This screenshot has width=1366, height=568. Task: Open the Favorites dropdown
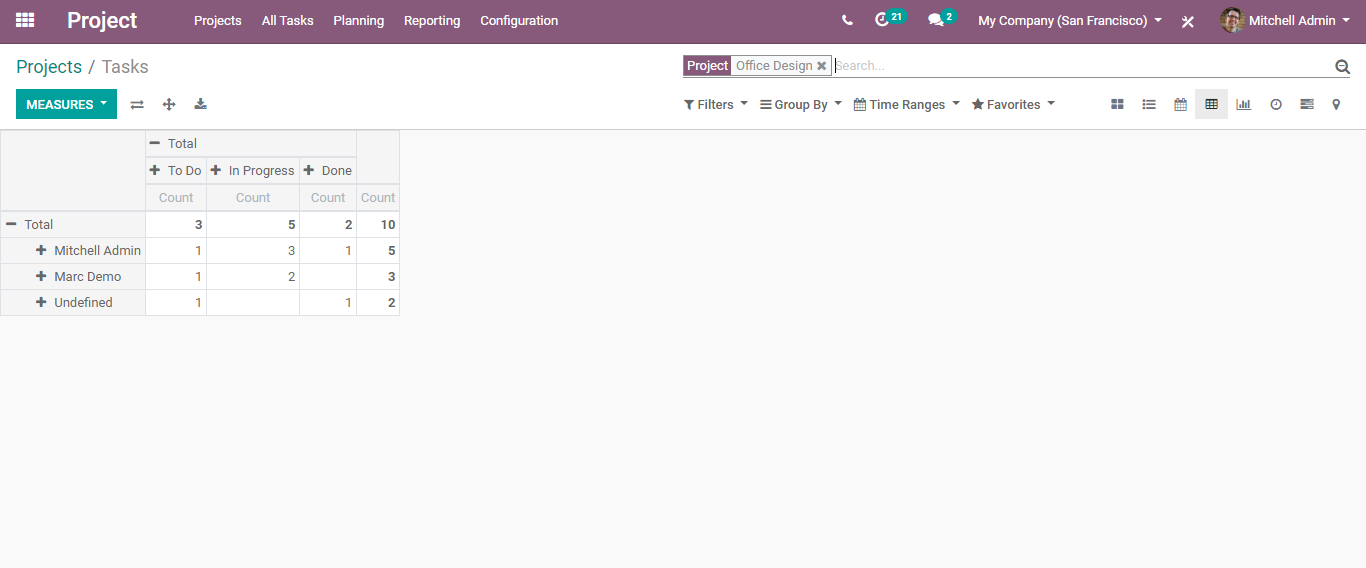(1013, 104)
